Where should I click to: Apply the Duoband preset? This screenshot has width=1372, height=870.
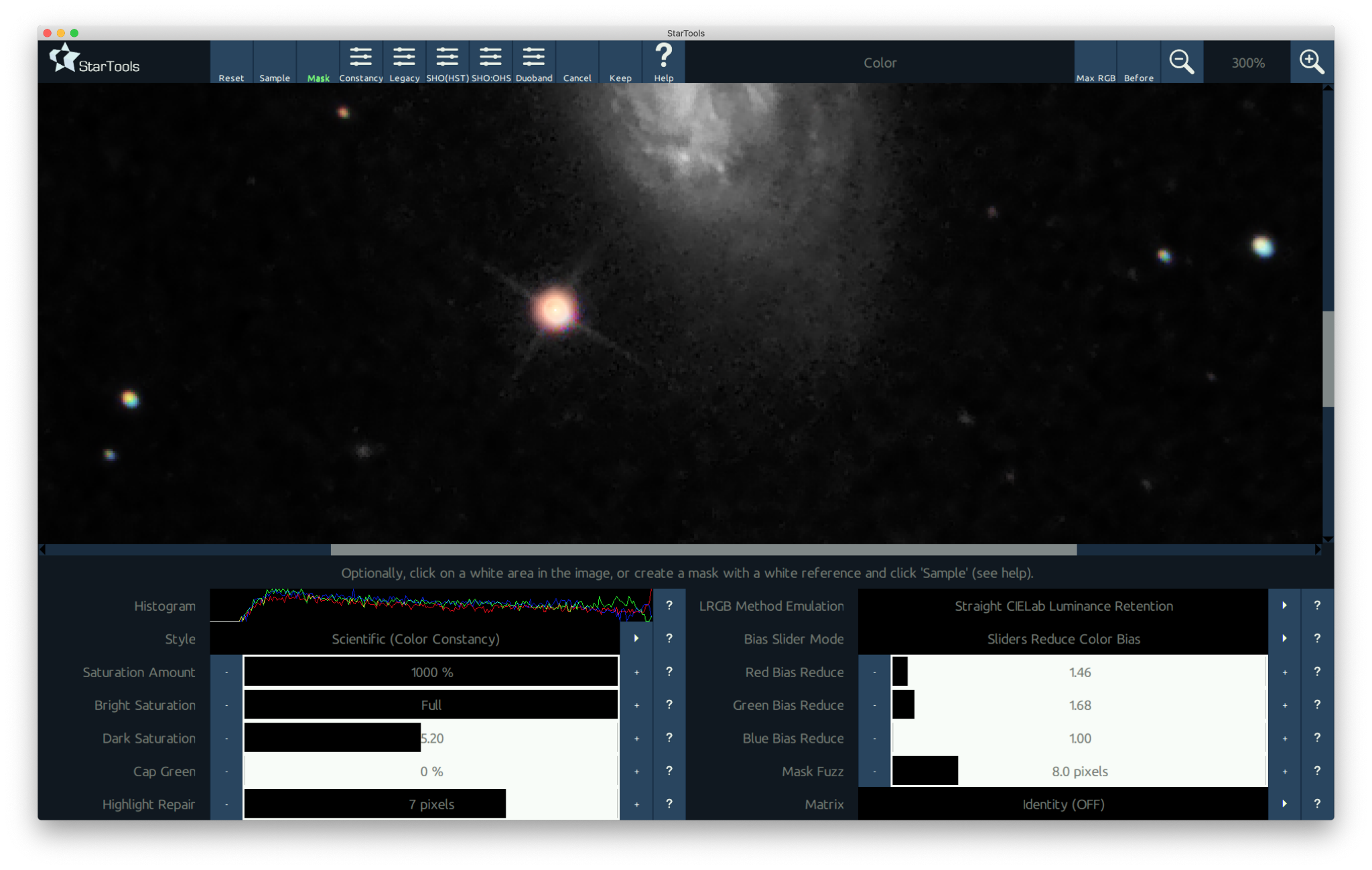point(534,62)
